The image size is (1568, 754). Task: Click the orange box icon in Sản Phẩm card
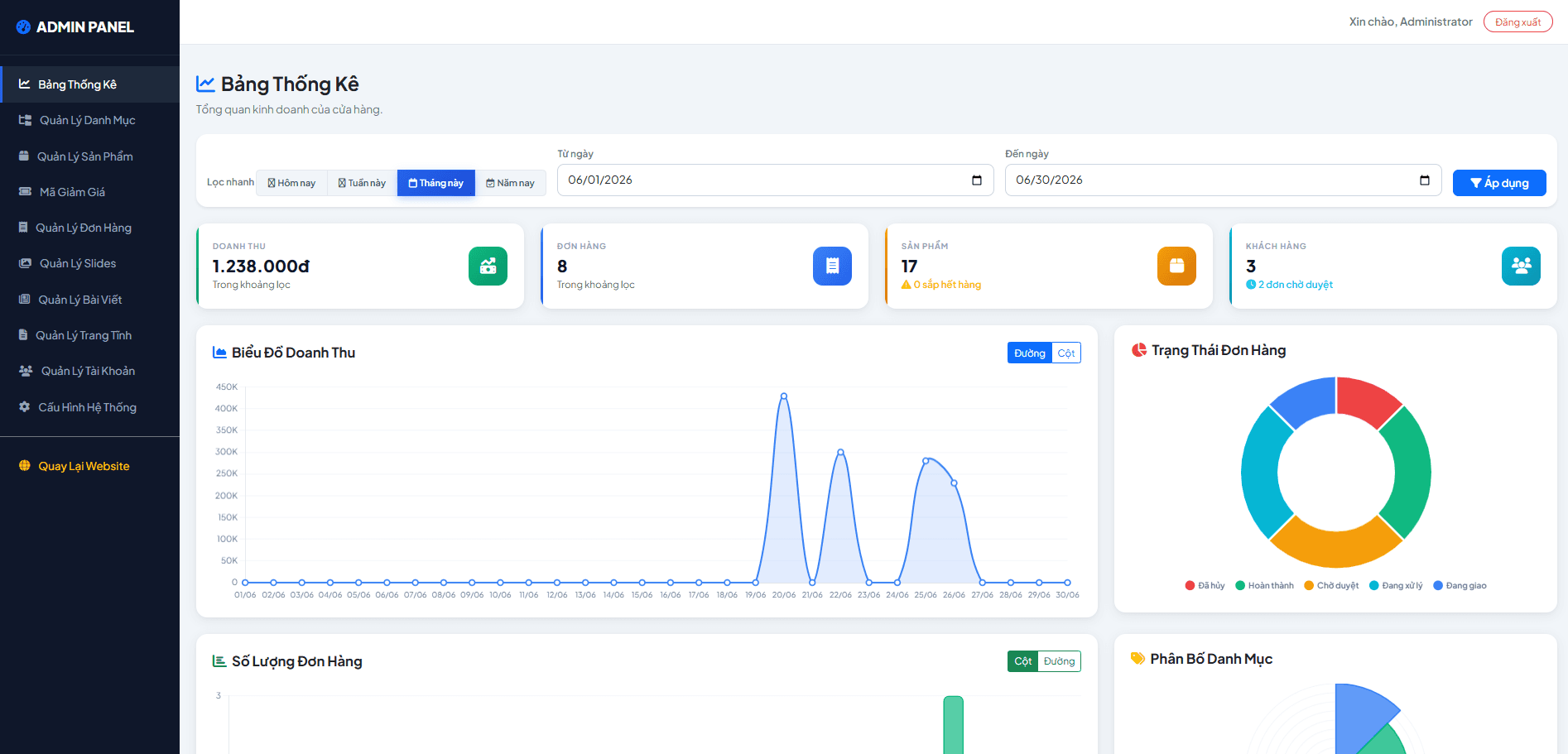[1176, 266]
